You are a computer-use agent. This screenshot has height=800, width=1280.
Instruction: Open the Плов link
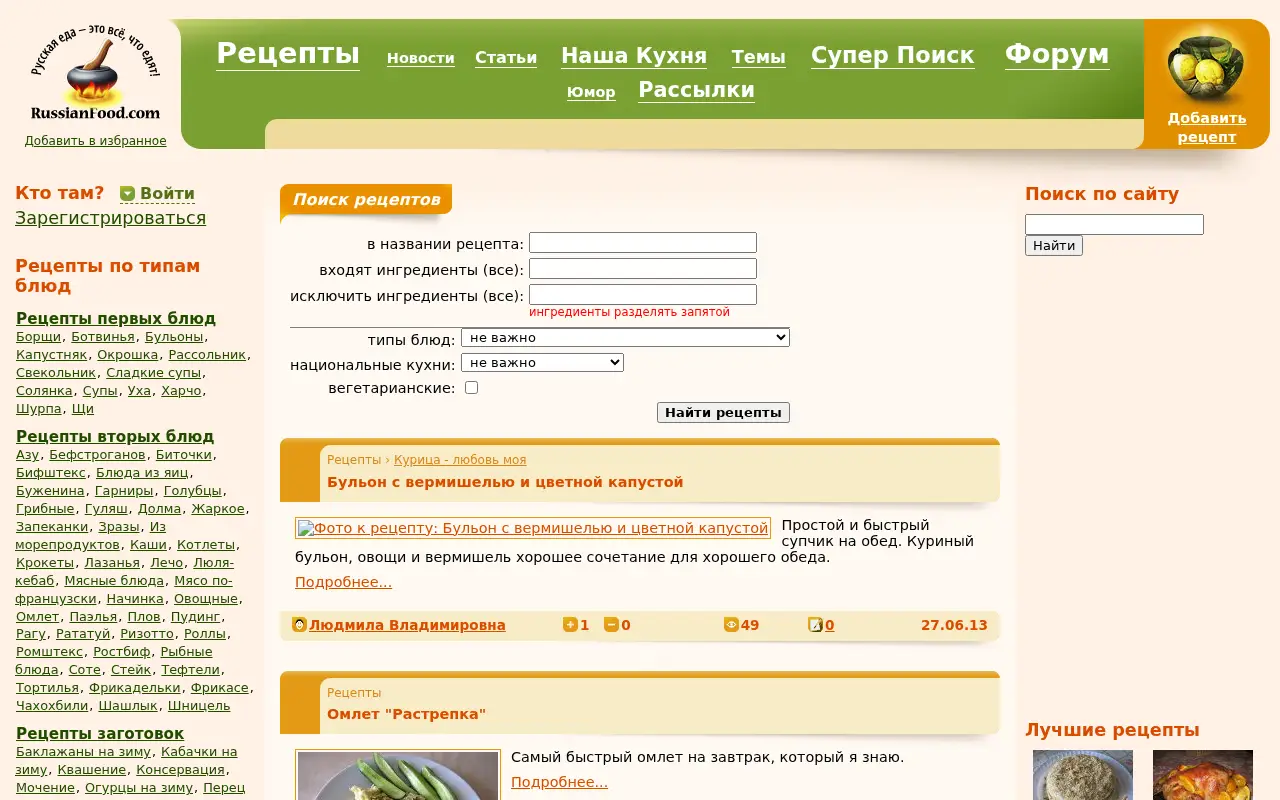pos(144,617)
